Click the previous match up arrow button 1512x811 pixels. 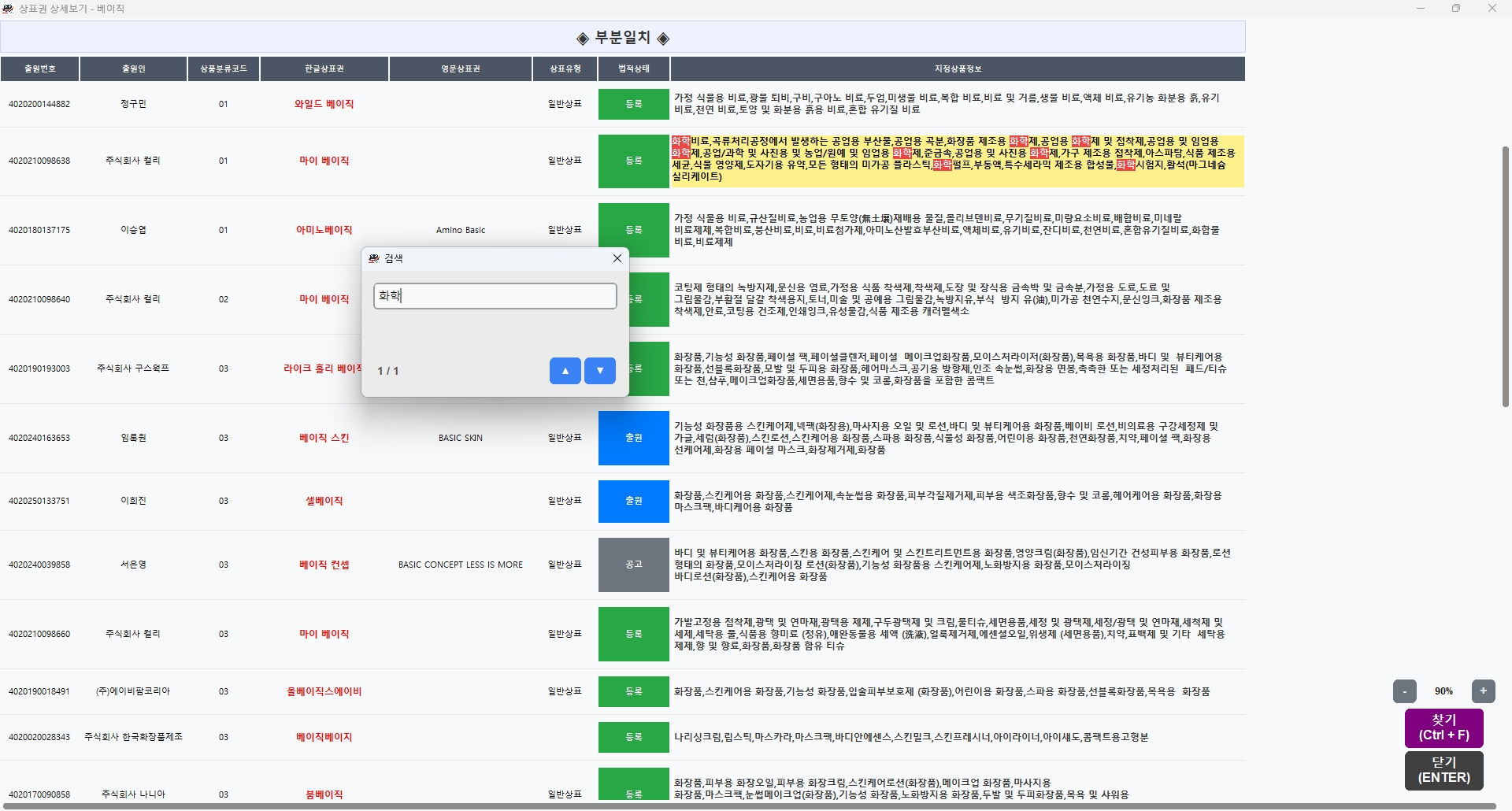click(x=565, y=371)
